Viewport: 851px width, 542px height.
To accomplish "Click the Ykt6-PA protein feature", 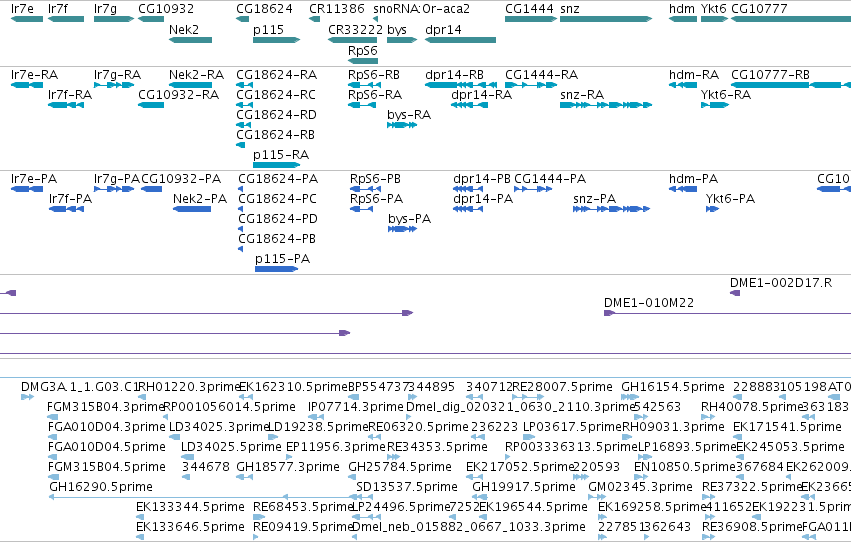I will 712,209.
